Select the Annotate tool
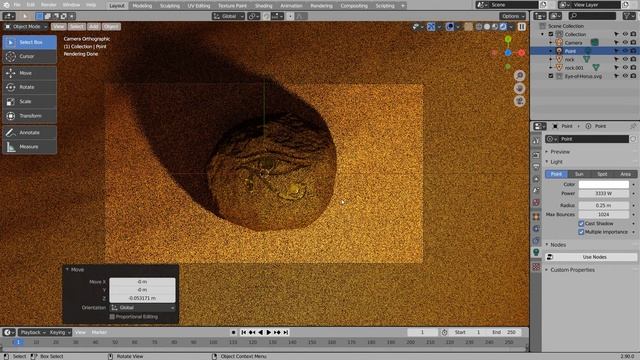Image resolution: width=640 pixels, height=360 pixels. 29,132
